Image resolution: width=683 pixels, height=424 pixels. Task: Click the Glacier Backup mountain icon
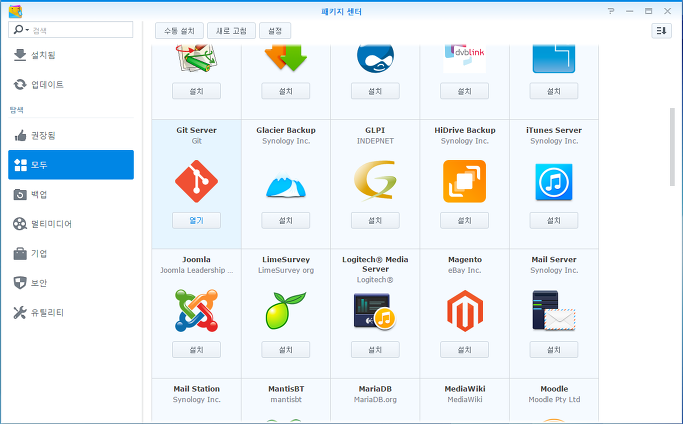coord(286,184)
